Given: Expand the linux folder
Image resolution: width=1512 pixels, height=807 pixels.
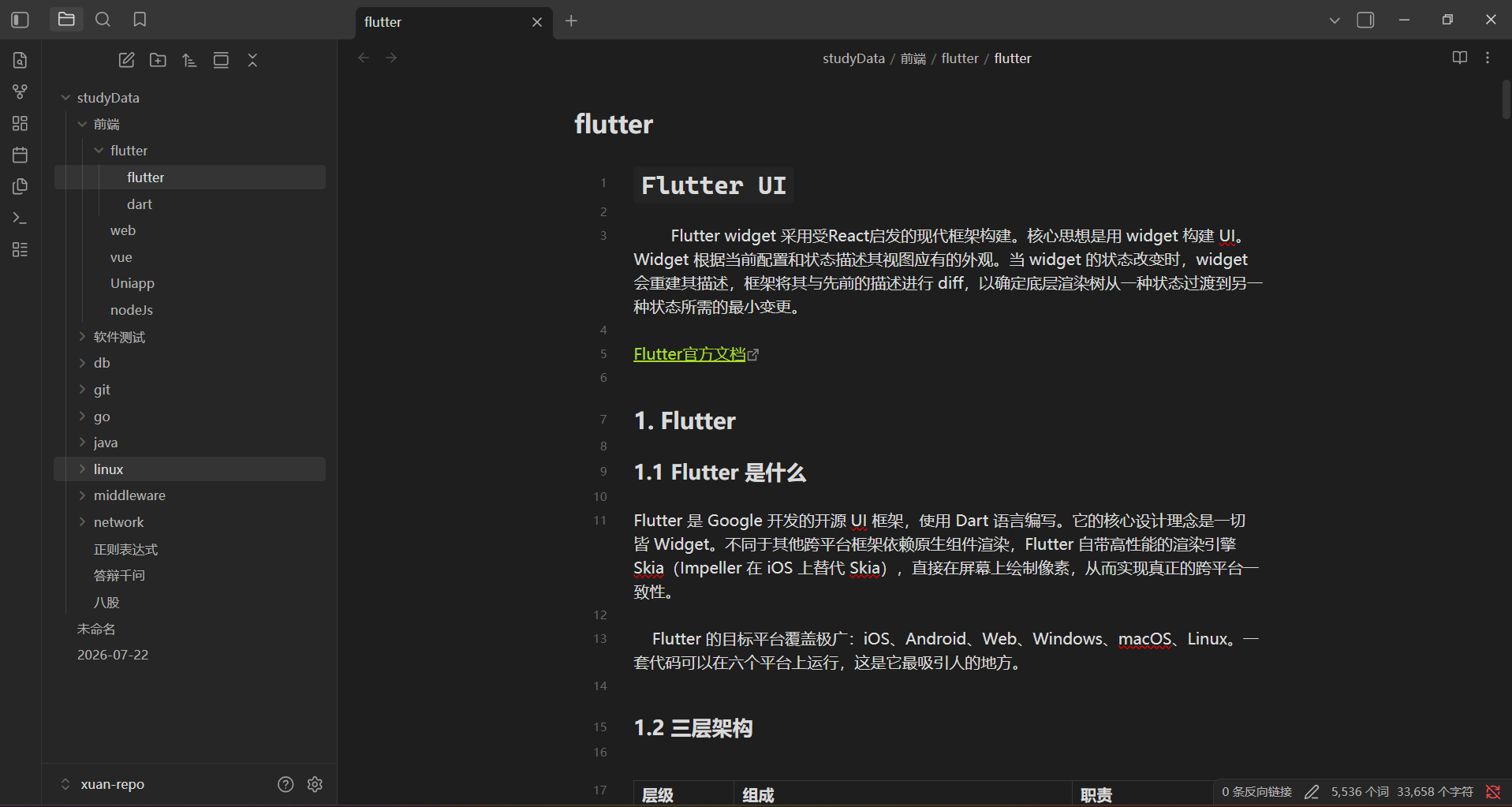Looking at the screenshot, I should tap(82, 469).
